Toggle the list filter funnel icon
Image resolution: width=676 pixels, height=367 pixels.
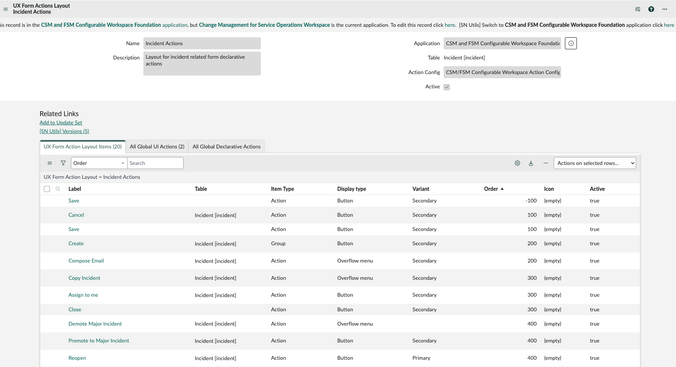pos(63,163)
